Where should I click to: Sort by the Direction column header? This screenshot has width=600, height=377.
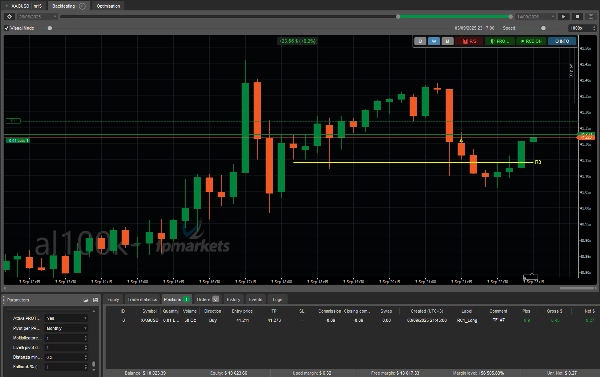click(x=212, y=311)
